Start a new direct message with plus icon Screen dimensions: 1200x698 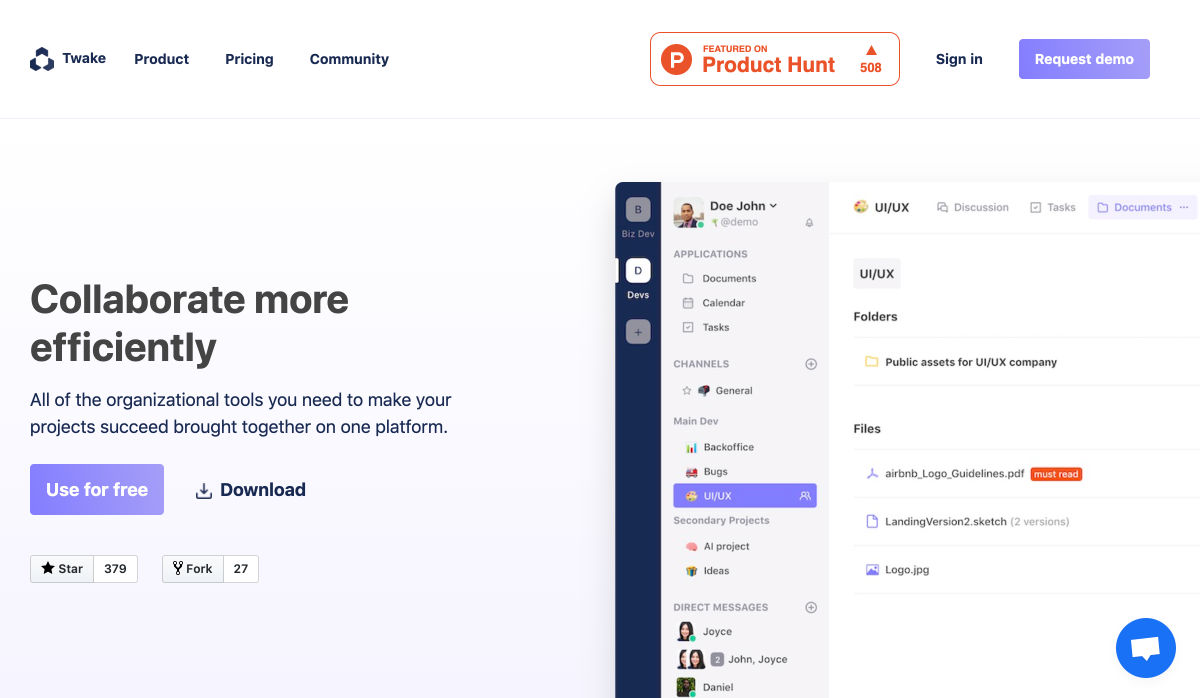pyautogui.click(x=811, y=607)
